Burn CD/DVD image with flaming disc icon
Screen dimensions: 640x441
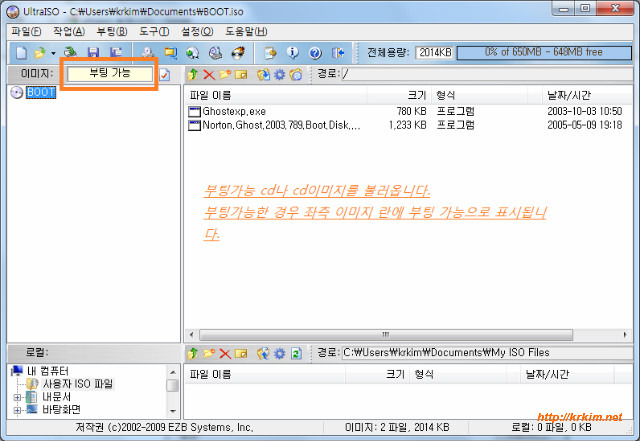238,53
